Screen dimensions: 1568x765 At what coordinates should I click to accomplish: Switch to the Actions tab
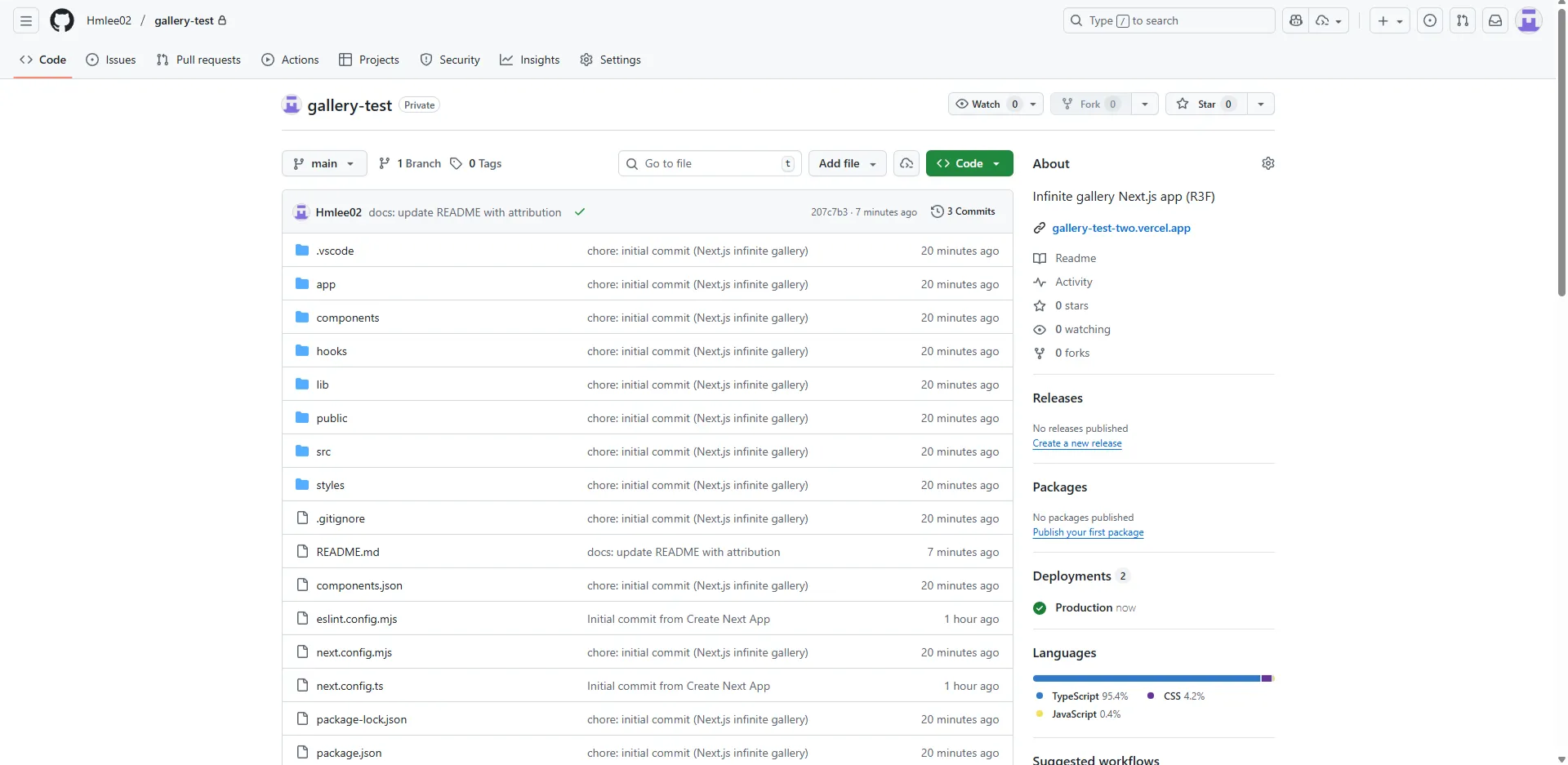tap(290, 60)
